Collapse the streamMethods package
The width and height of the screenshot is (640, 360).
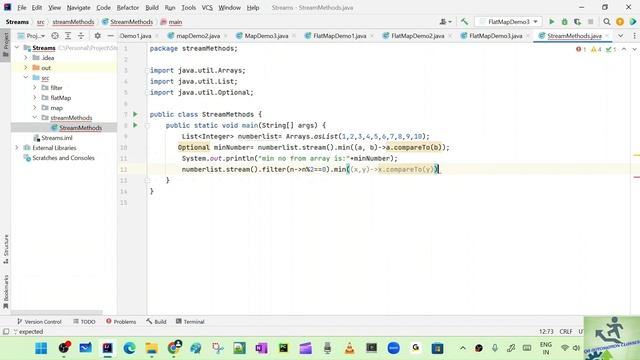(35, 118)
